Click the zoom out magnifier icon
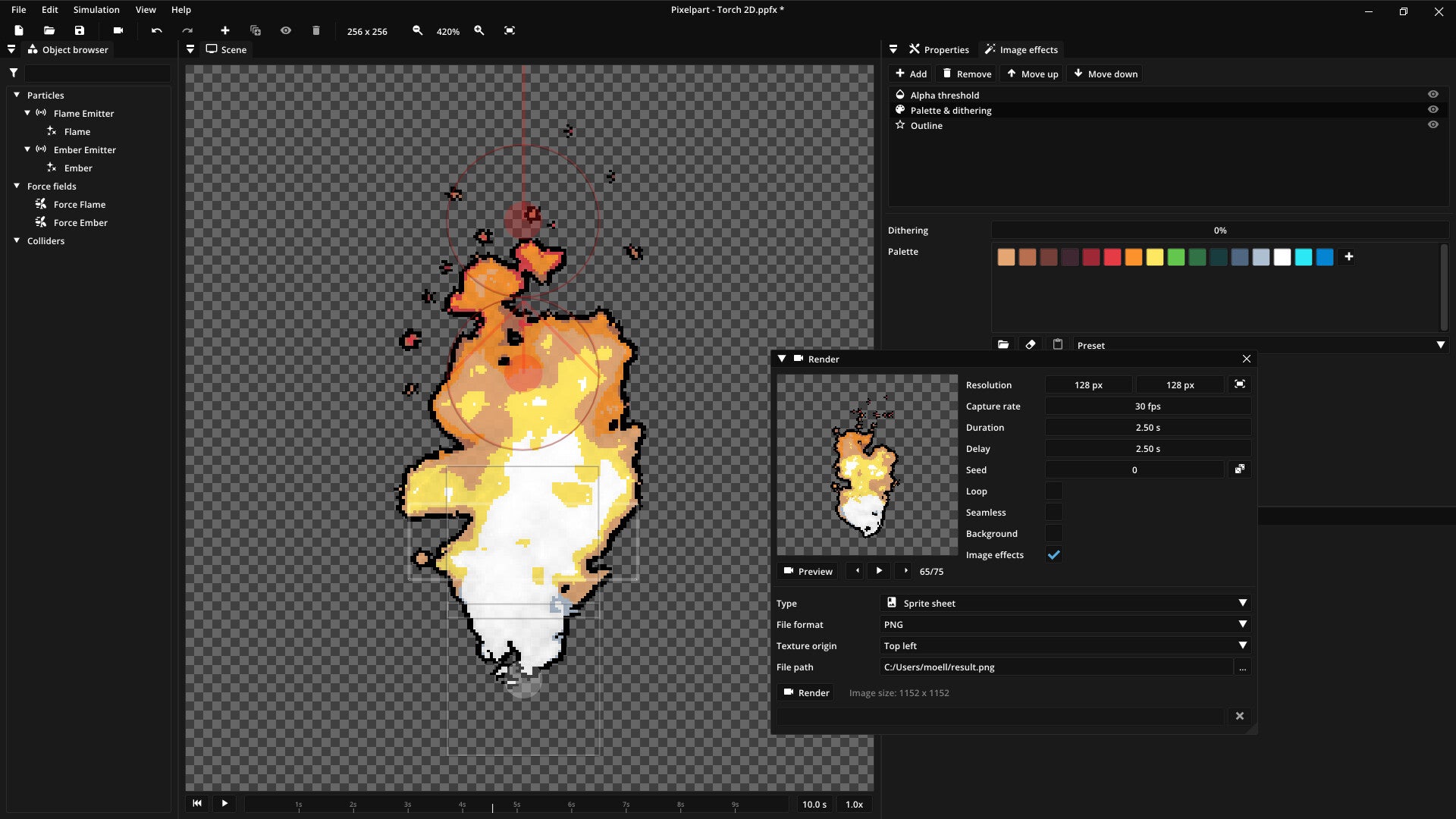Viewport: 1456px width, 819px height. (417, 30)
